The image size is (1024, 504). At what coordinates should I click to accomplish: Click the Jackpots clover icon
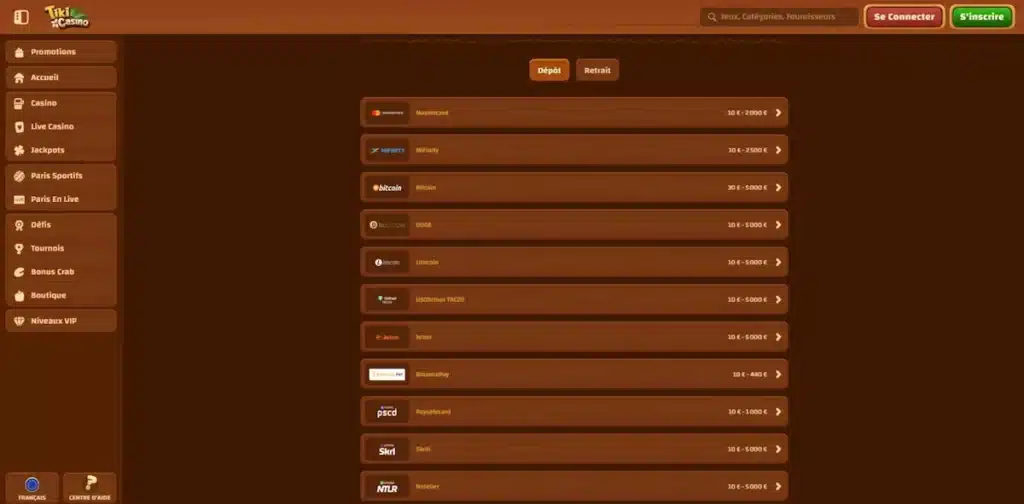(x=19, y=150)
